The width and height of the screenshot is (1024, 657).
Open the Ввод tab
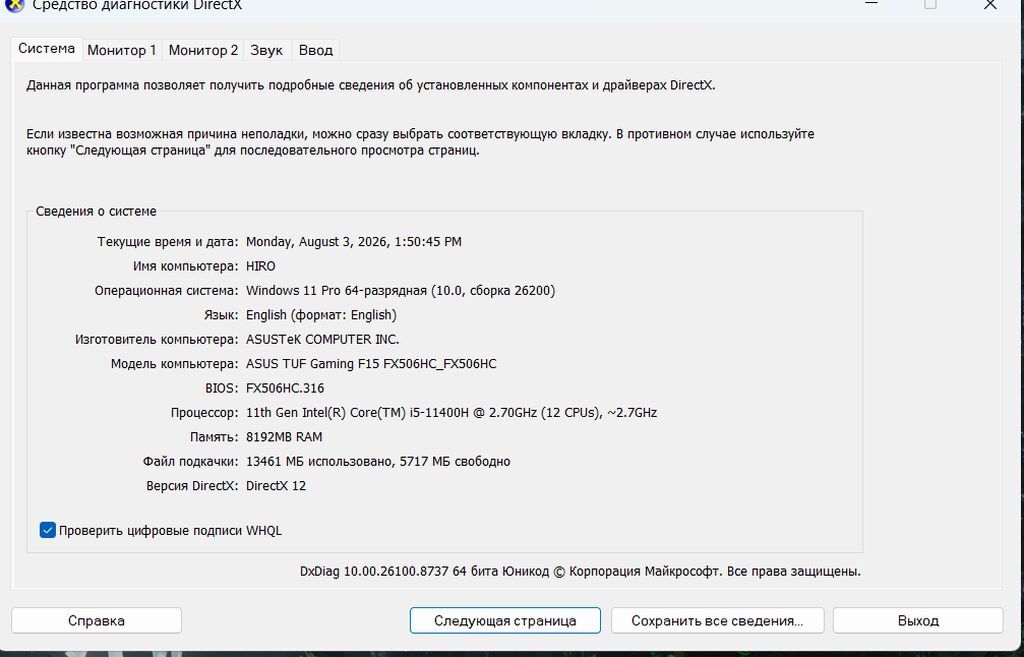315,50
